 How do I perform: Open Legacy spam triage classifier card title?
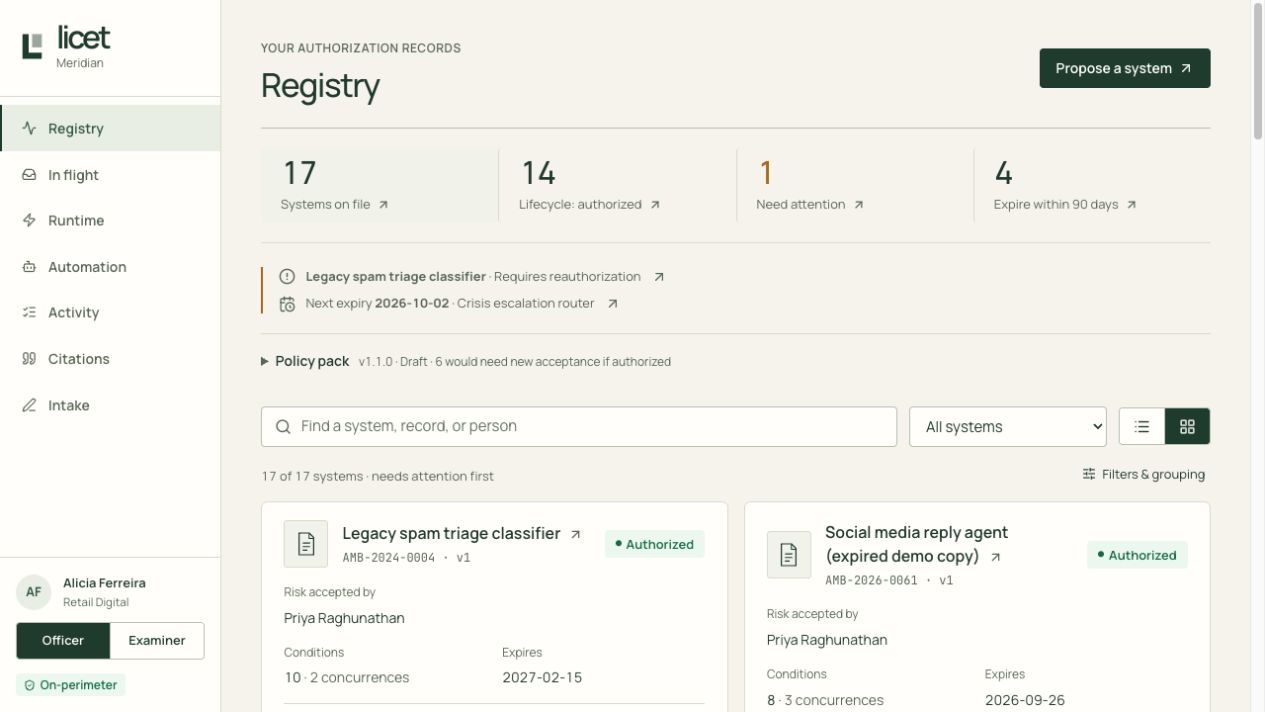click(x=451, y=534)
